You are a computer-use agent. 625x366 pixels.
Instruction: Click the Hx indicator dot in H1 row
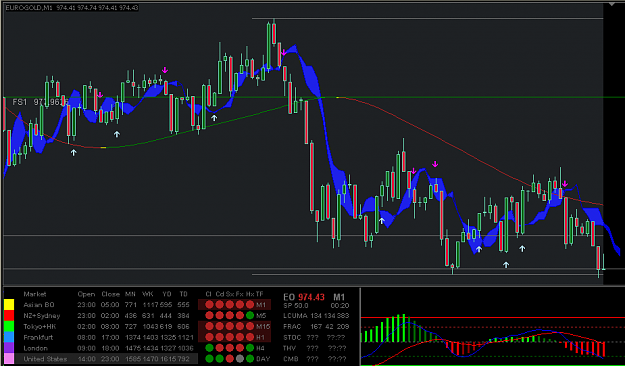pyautogui.click(x=250, y=337)
